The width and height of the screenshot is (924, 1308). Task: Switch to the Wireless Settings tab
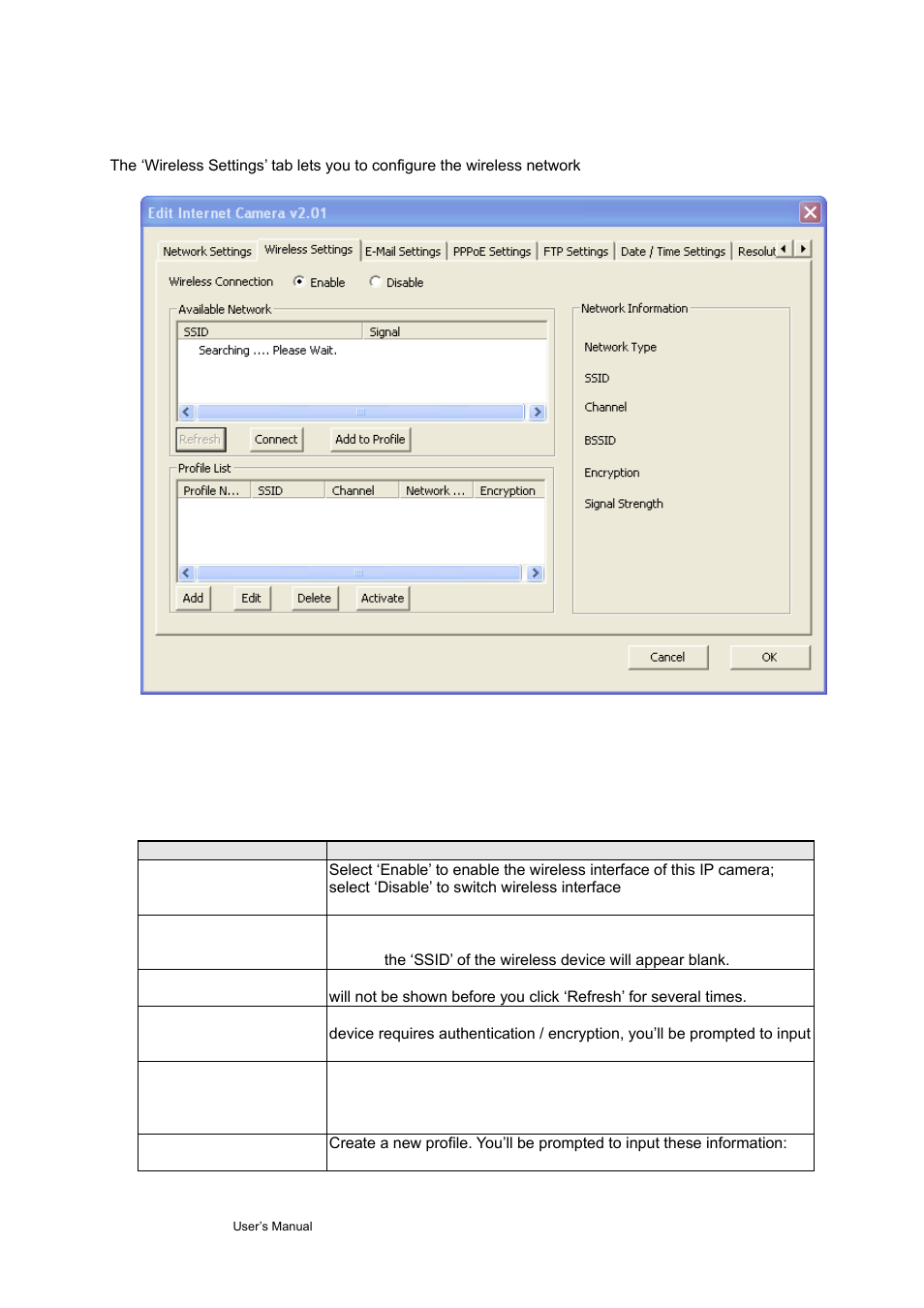[309, 250]
